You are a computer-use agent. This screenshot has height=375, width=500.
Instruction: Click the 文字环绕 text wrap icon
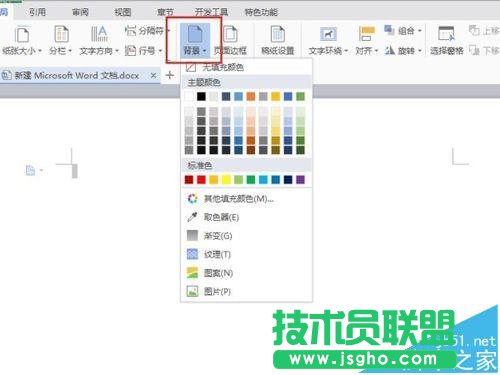pyautogui.click(x=328, y=34)
